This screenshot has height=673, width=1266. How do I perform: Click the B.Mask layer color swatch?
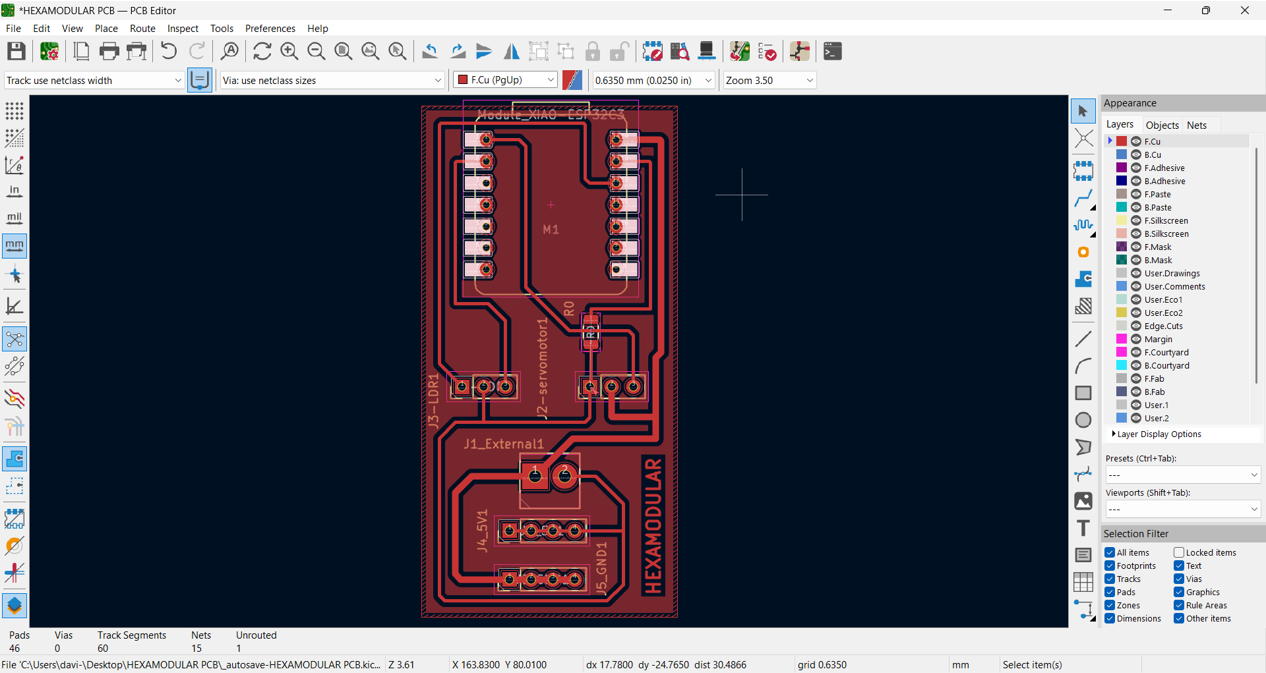(1122, 260)
